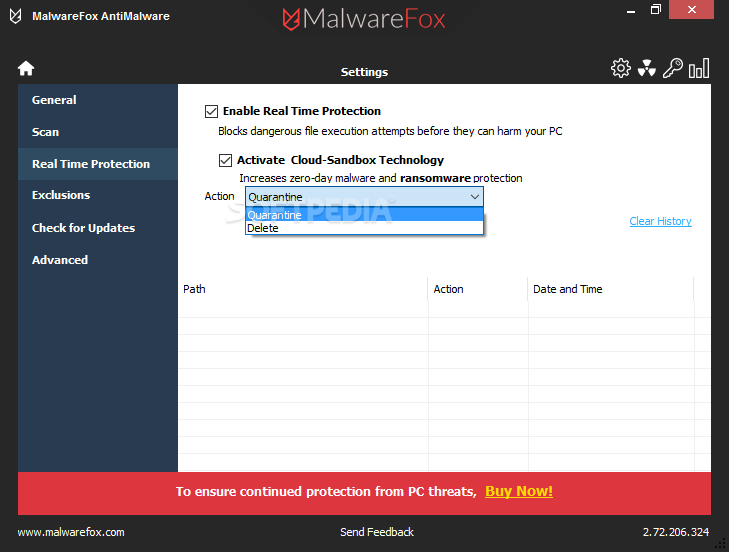Viewport: 729px width, 552px height.
Task: Toggle Enable Real Time Protection checkbox
Action: pos(212,111)
